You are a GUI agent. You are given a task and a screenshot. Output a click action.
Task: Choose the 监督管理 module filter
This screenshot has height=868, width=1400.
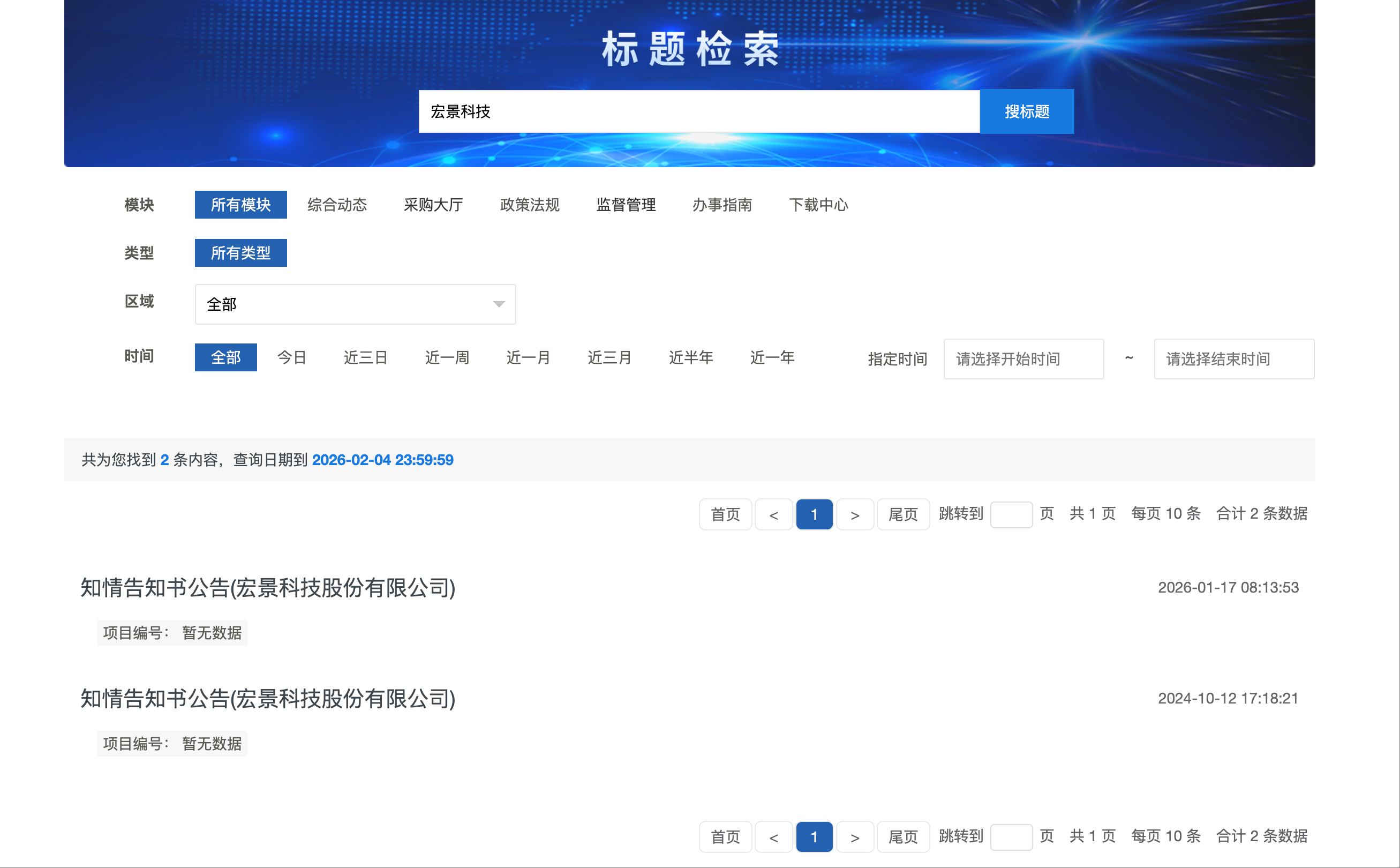[x=626, y=205]
